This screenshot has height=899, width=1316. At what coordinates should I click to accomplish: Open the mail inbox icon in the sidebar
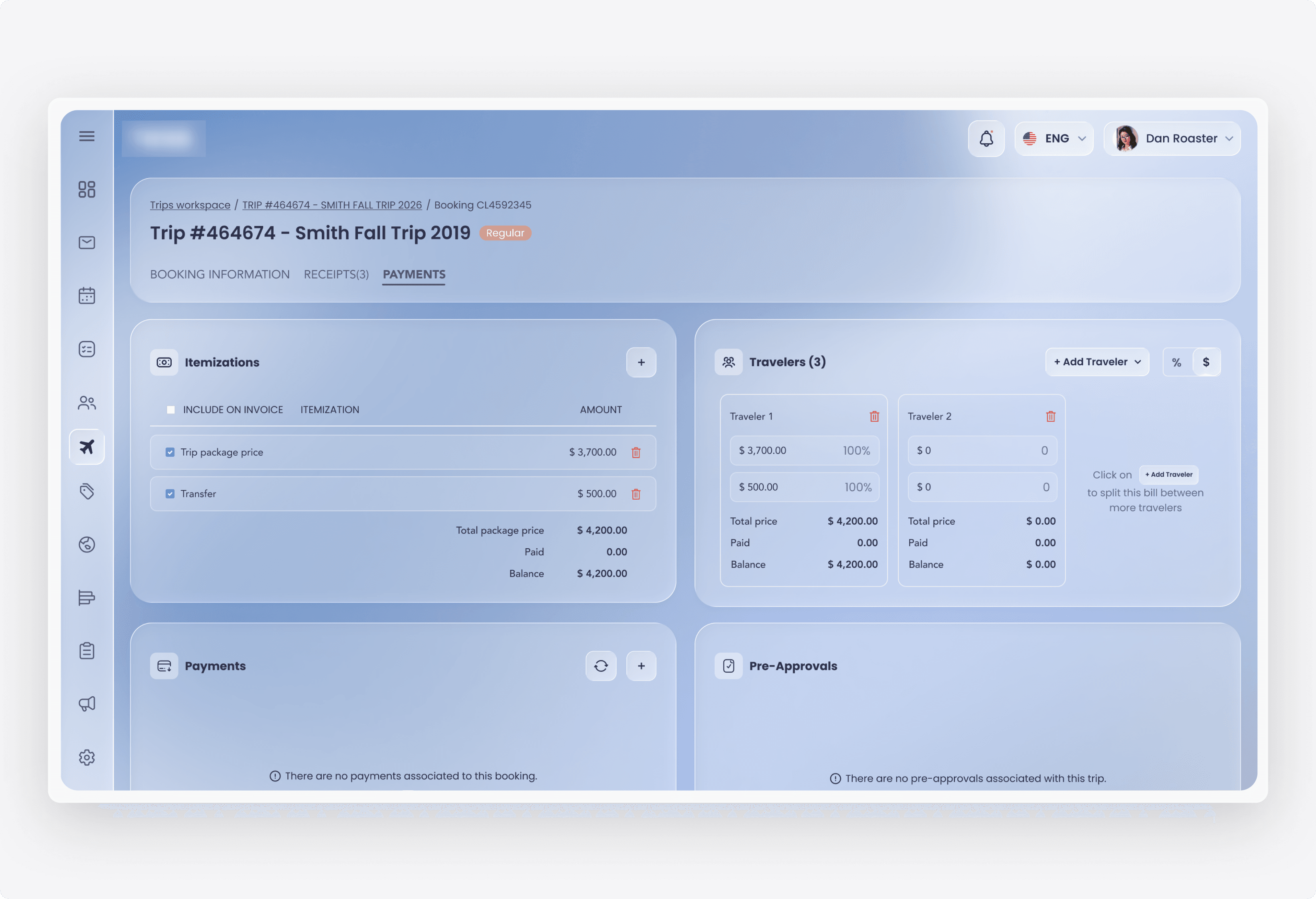coord(87,242)
